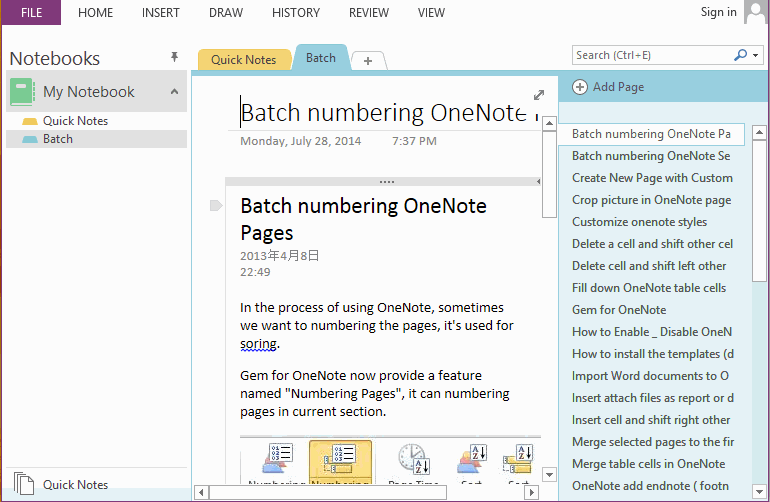Click the Sort pages A-Z icon in image

point(518,459)
